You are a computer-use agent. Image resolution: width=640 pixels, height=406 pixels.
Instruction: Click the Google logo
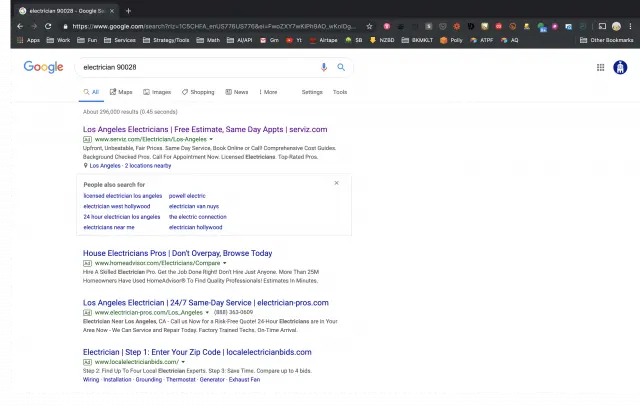[x=43, y=67]
